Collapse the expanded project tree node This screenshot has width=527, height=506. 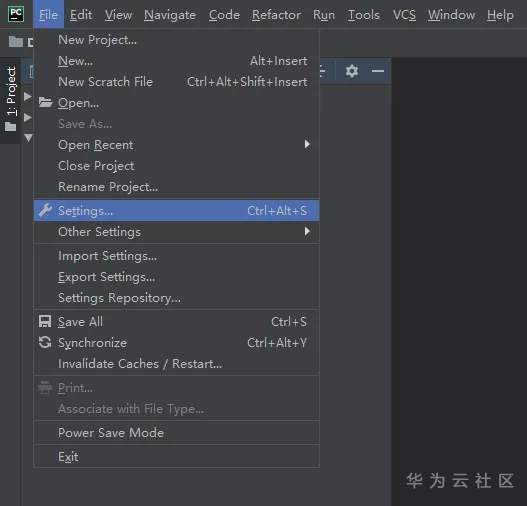[29, 138]
